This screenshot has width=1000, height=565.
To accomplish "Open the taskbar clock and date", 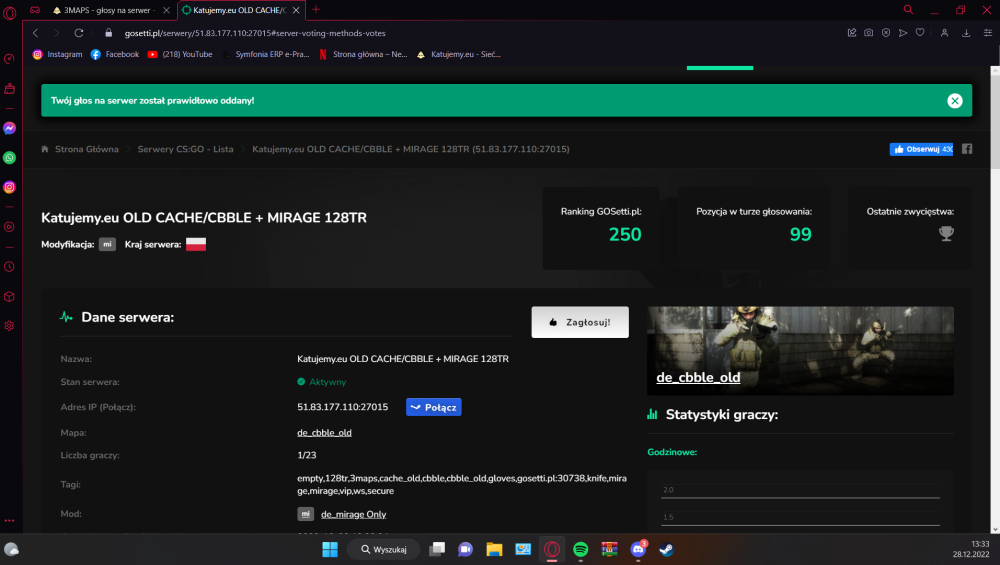I will coord(971,549).
